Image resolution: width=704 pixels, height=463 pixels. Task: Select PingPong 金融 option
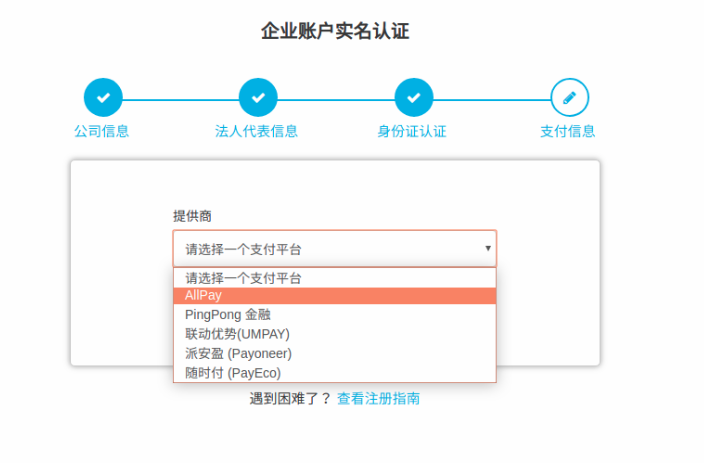pyautogui.click(x=334, y=314)
